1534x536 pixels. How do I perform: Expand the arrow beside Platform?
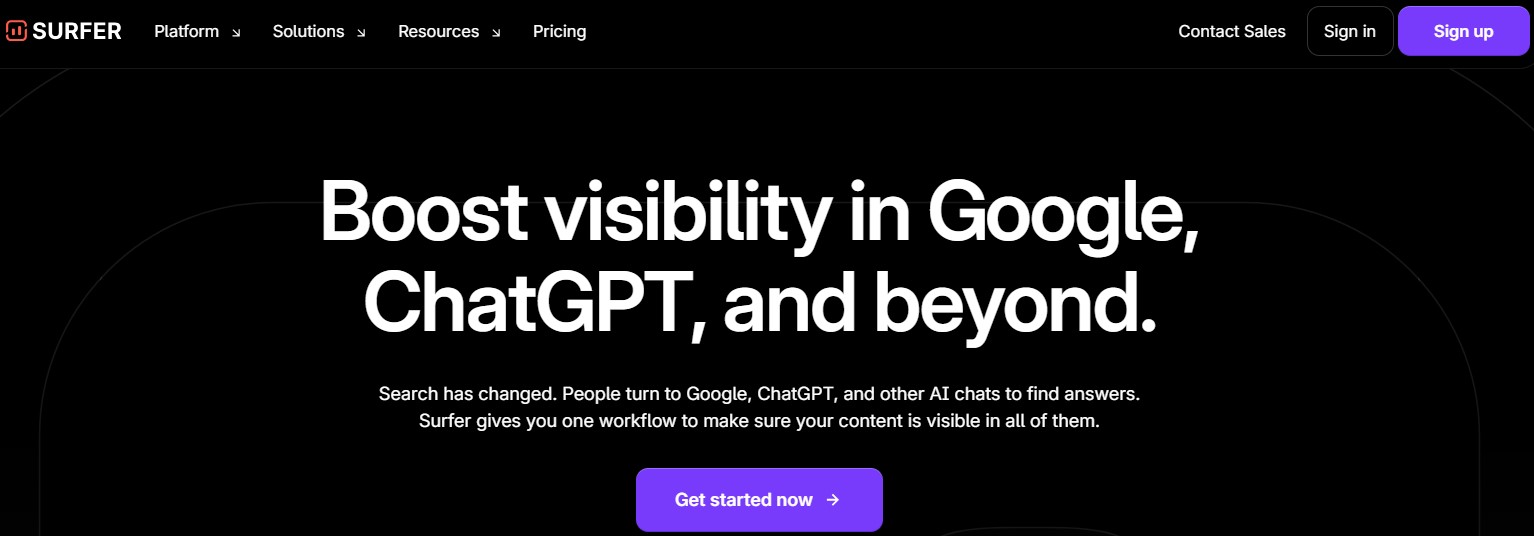237,33
